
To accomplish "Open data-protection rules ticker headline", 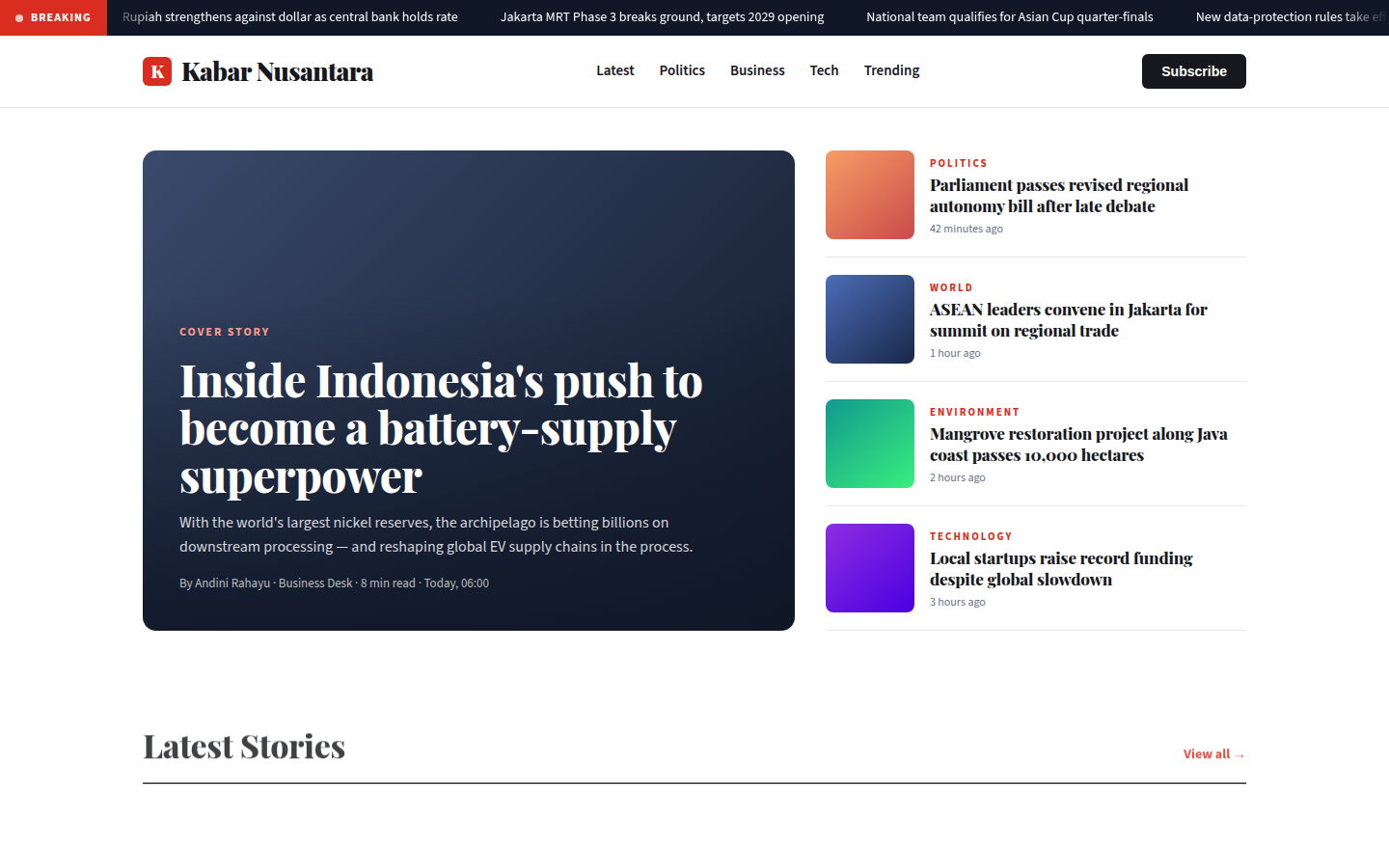I will coord(1292,17).
